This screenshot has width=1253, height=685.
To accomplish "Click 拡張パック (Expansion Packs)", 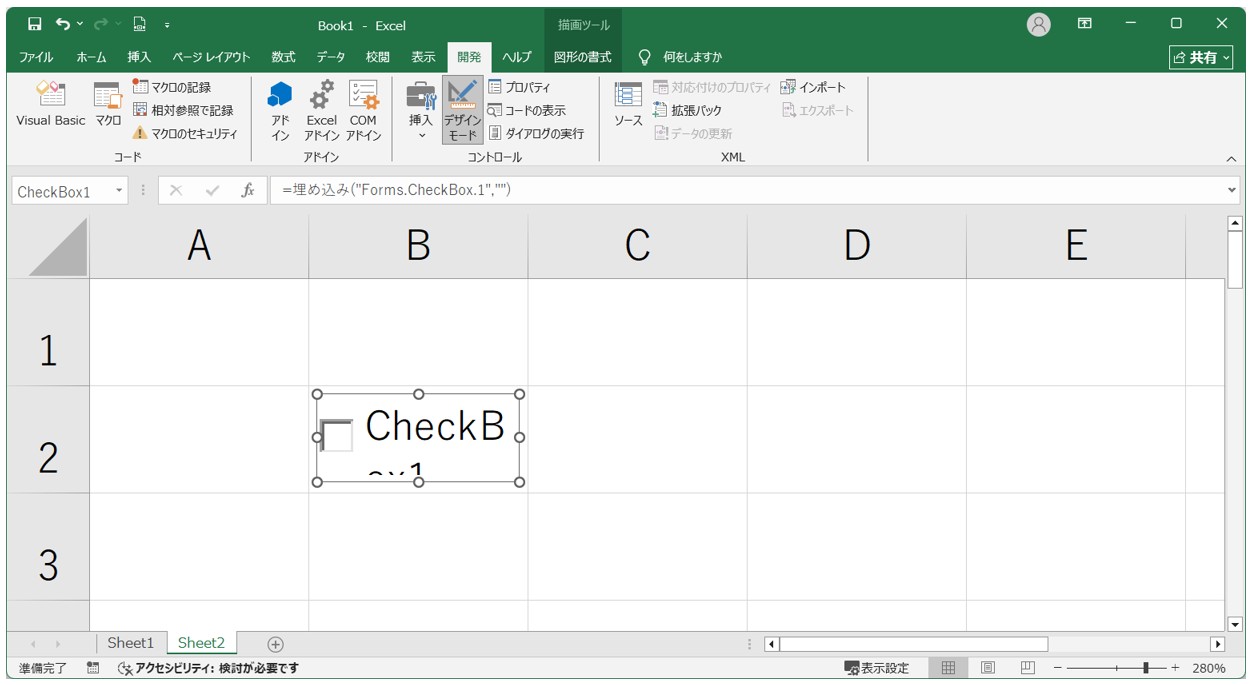I will pyautogui.click(x=687, y=110).
